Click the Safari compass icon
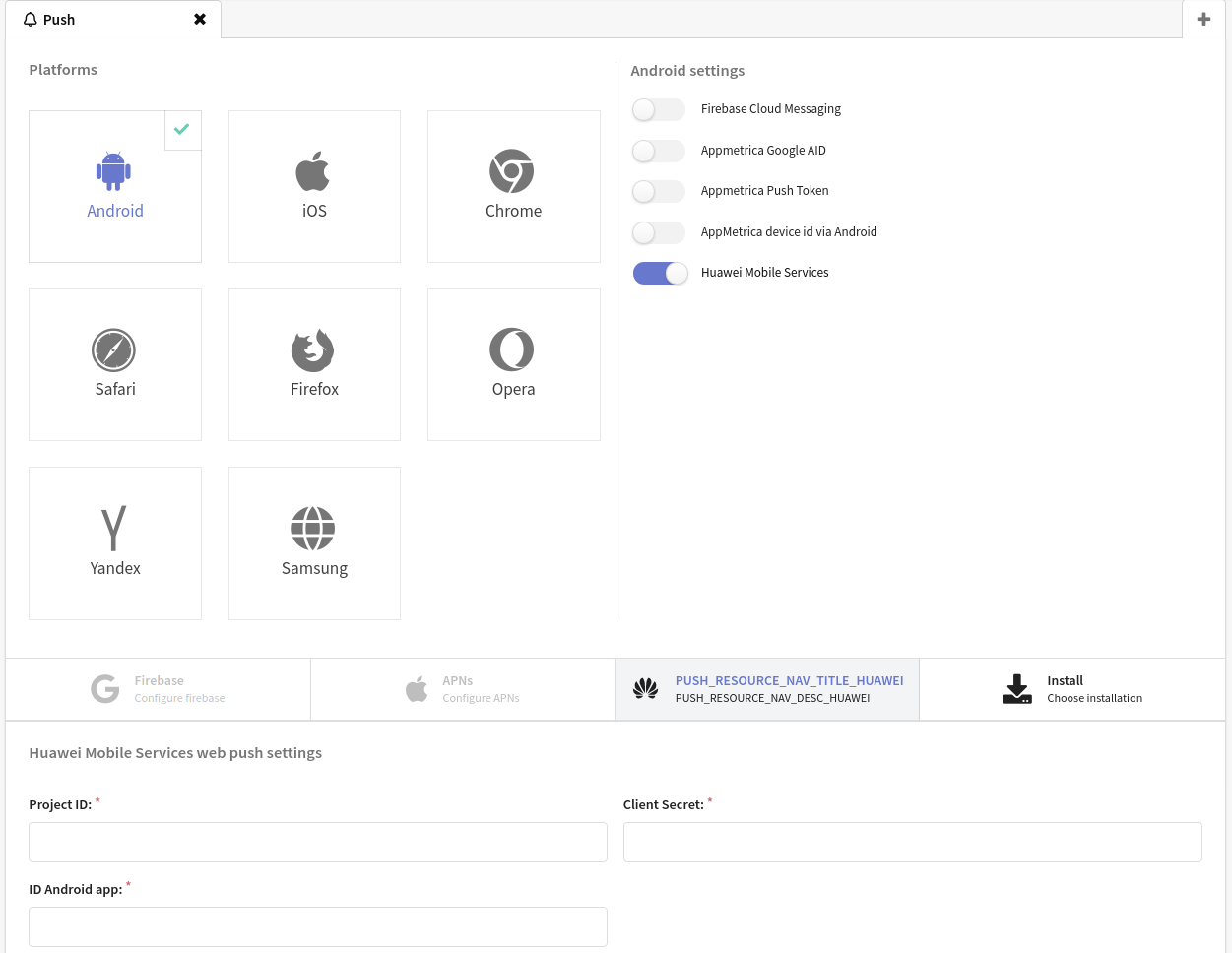 (x=114, y=349)
